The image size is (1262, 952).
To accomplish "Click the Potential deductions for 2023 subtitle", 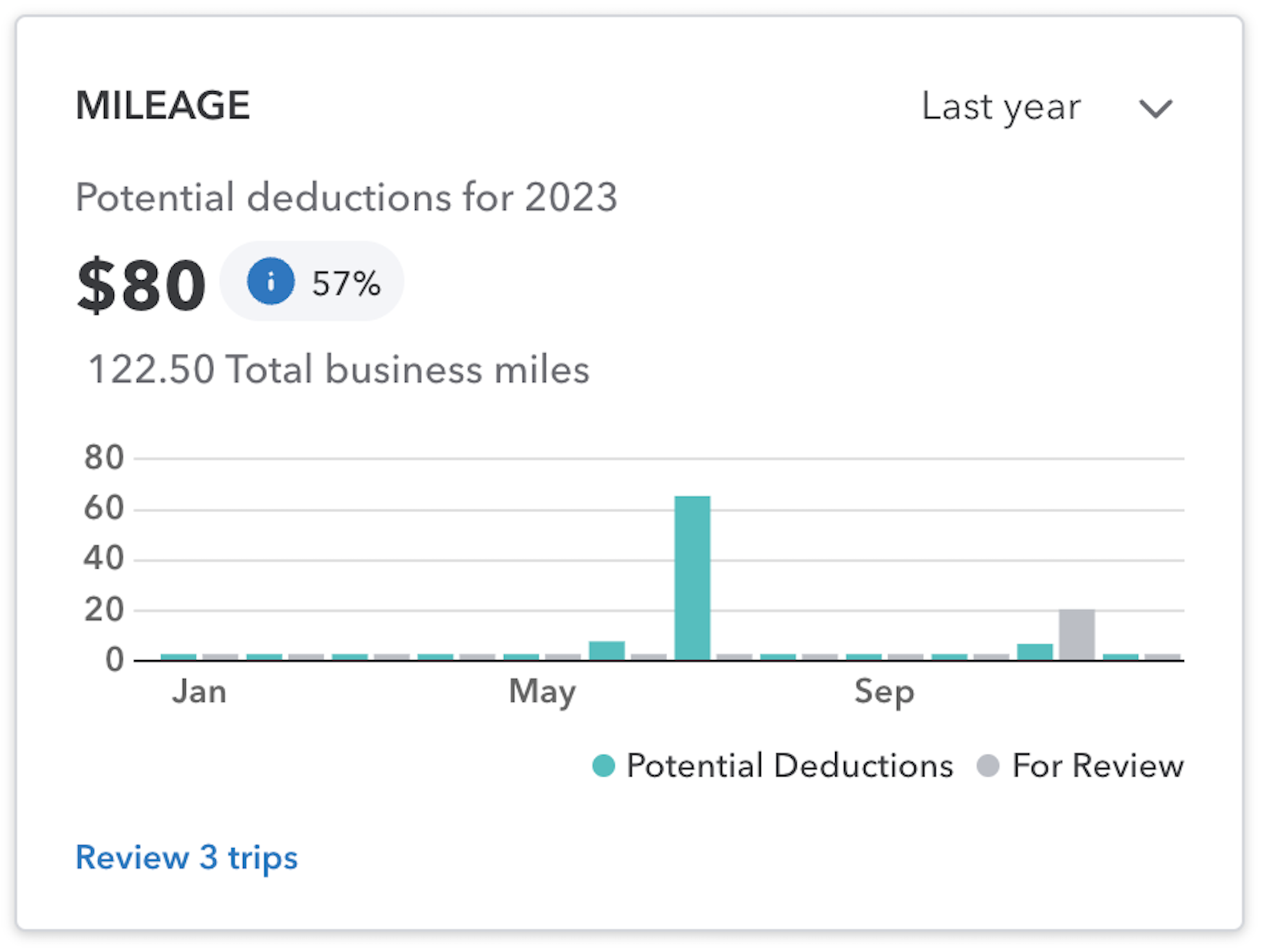I will tap(346, 198).
